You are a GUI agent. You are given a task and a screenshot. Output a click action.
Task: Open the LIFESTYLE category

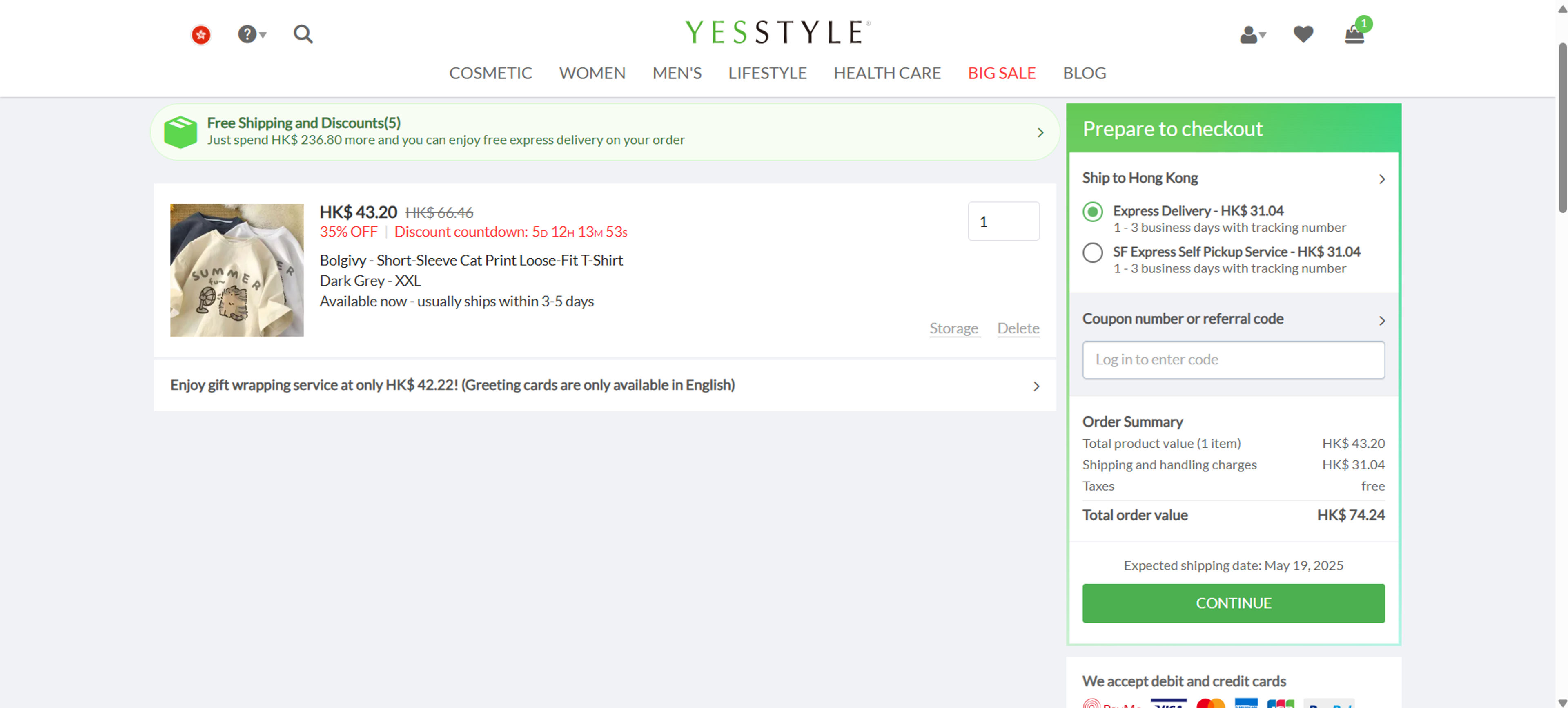click(767, 73)
